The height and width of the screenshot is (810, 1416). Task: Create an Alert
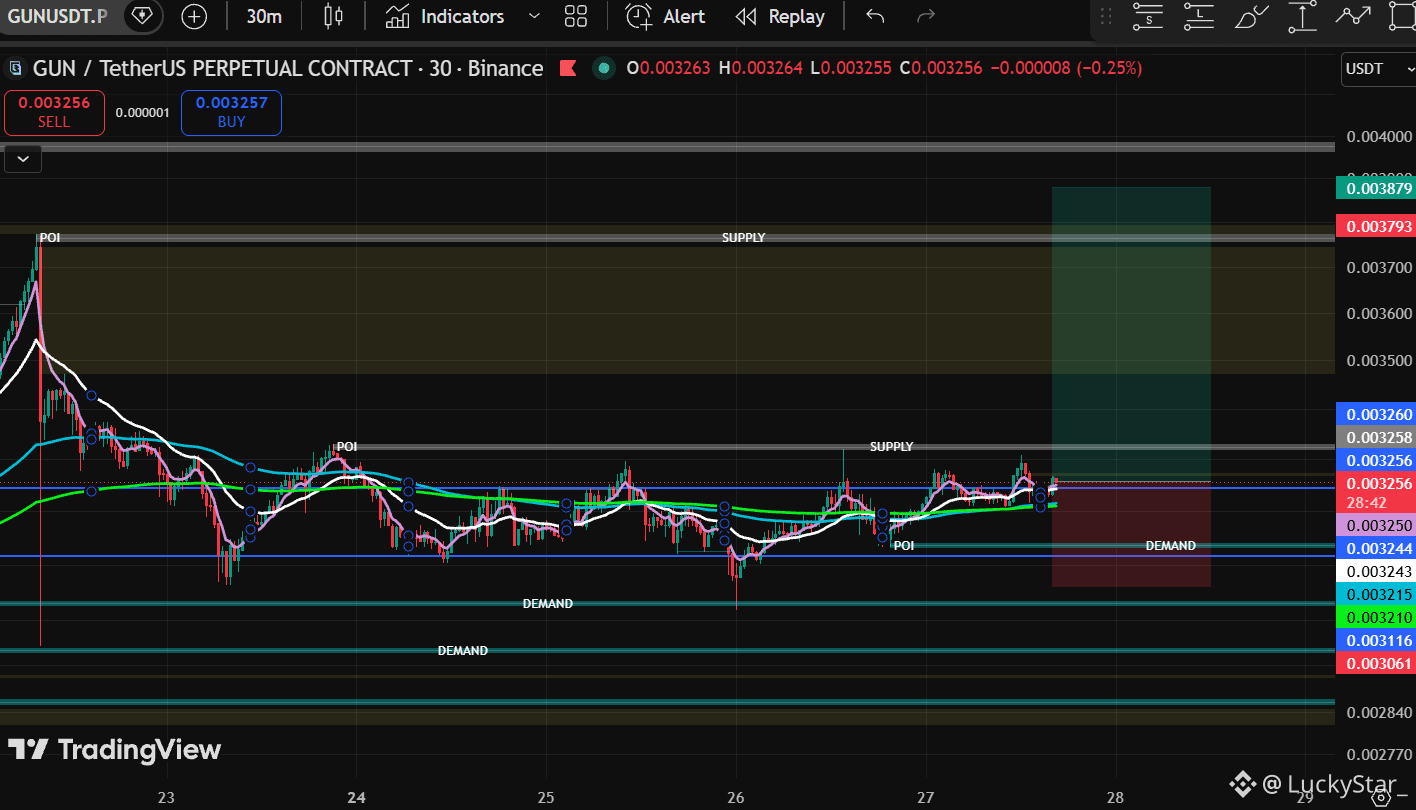click(666, 16)
